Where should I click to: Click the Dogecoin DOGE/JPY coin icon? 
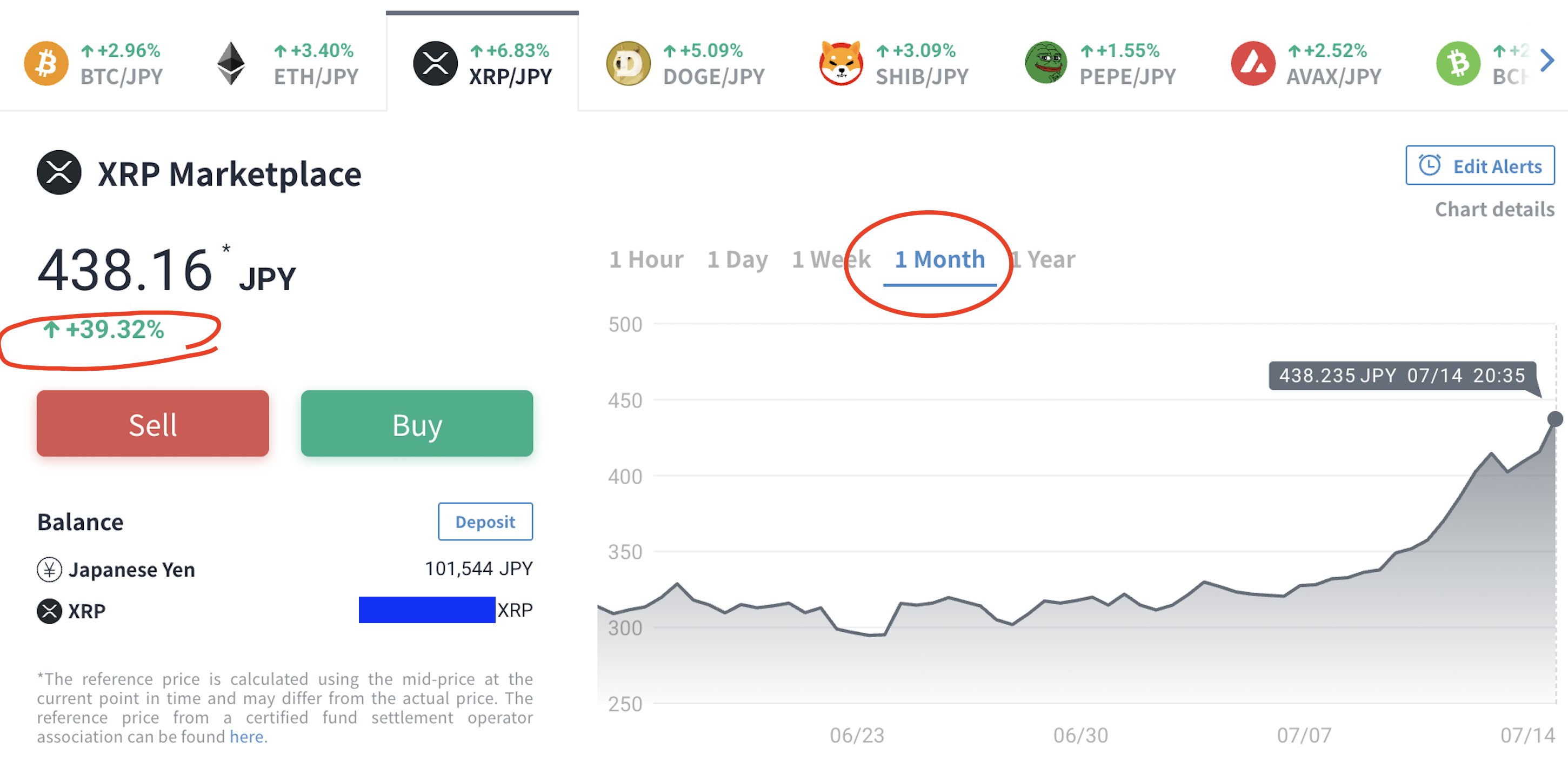pos(628,63)
